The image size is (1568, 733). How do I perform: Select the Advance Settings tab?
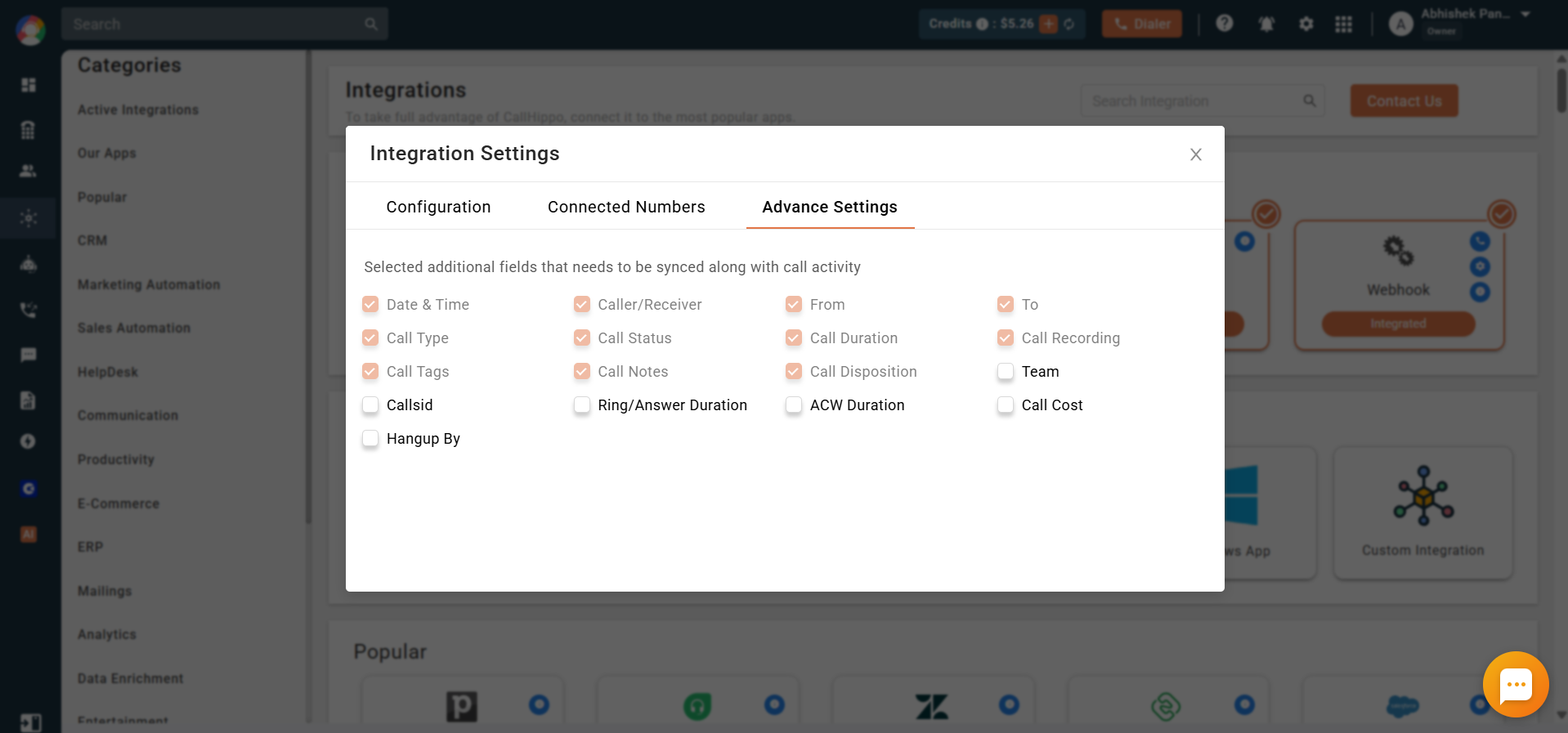[x=830, y=207]
